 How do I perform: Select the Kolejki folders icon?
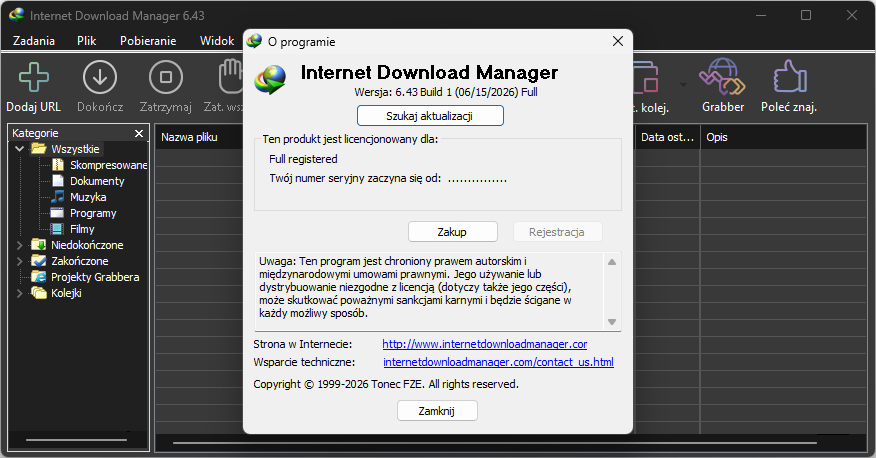tap(39, 293)
